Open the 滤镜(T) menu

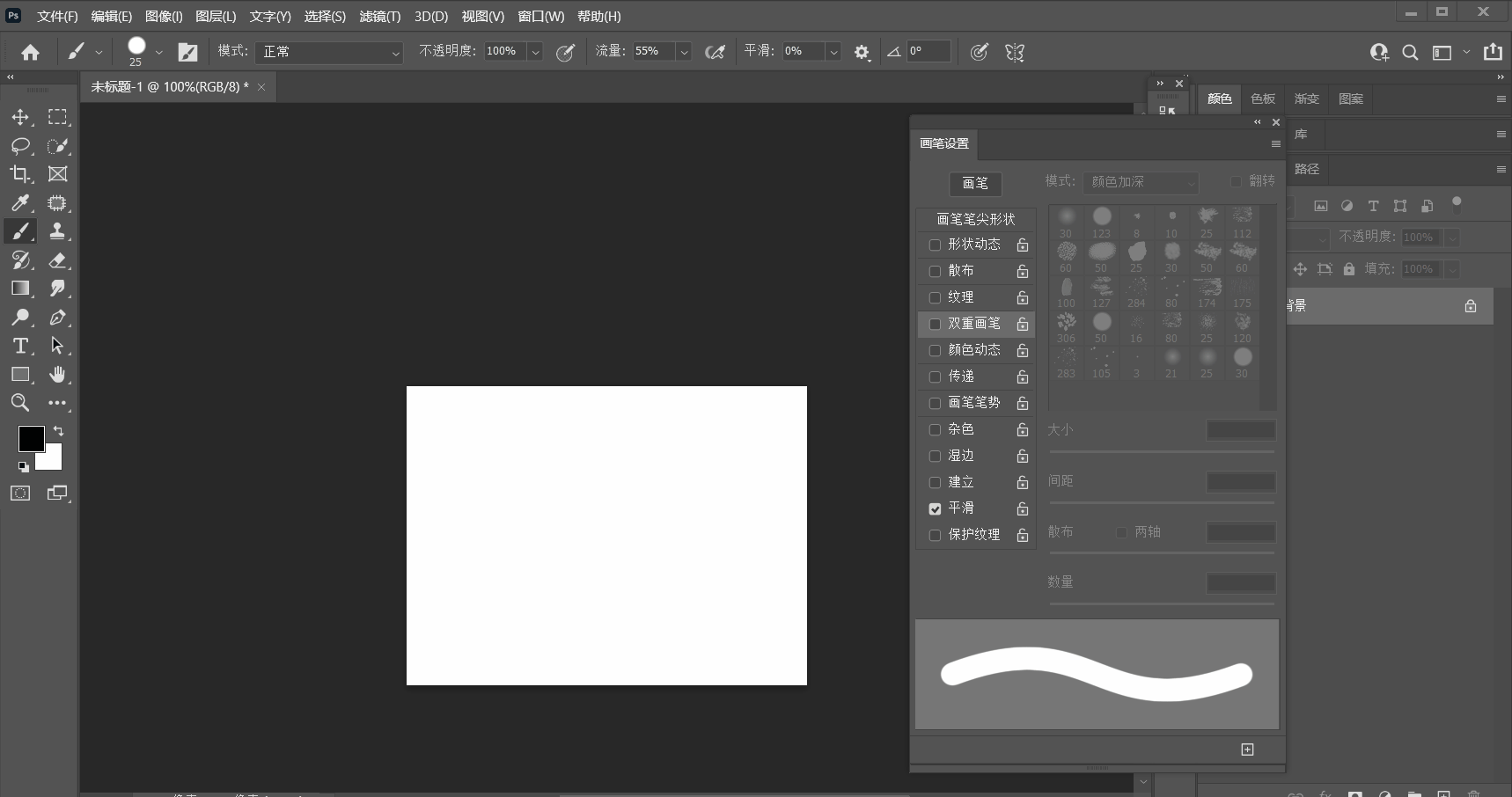(379, 17)
